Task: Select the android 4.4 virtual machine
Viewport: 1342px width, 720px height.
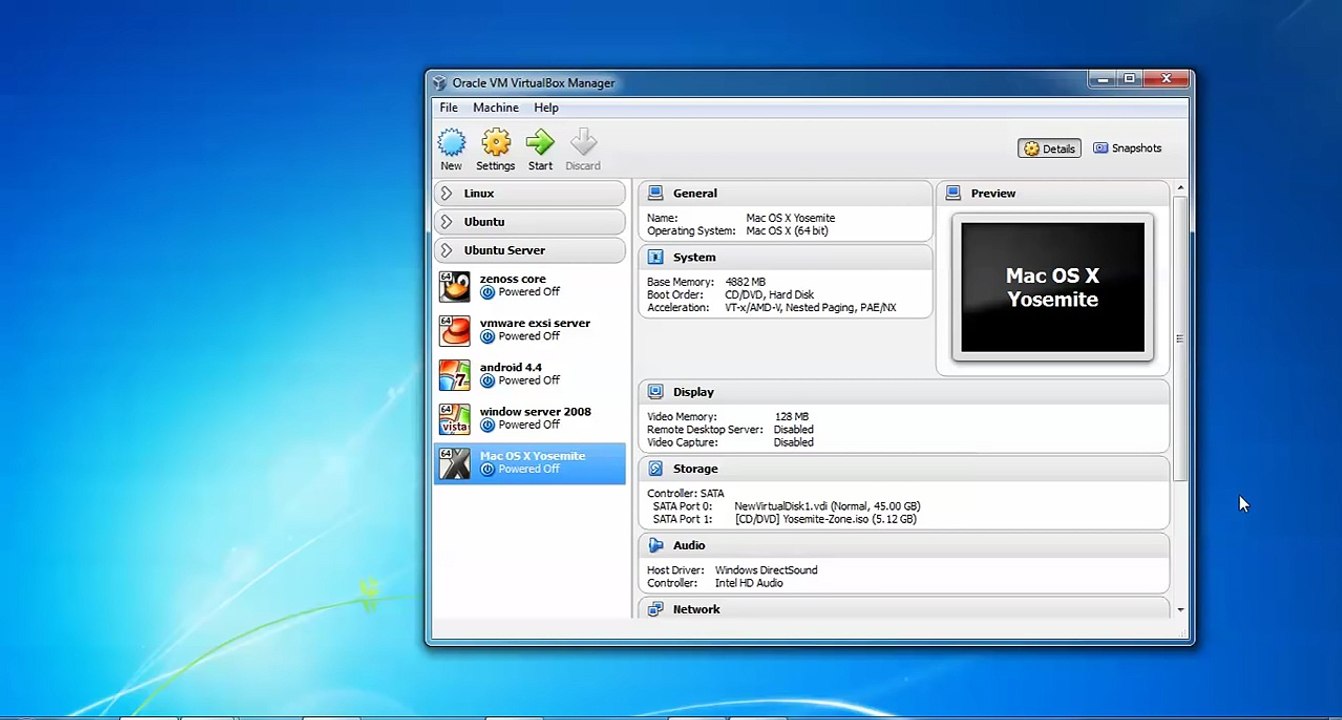Action: [530, 374]
